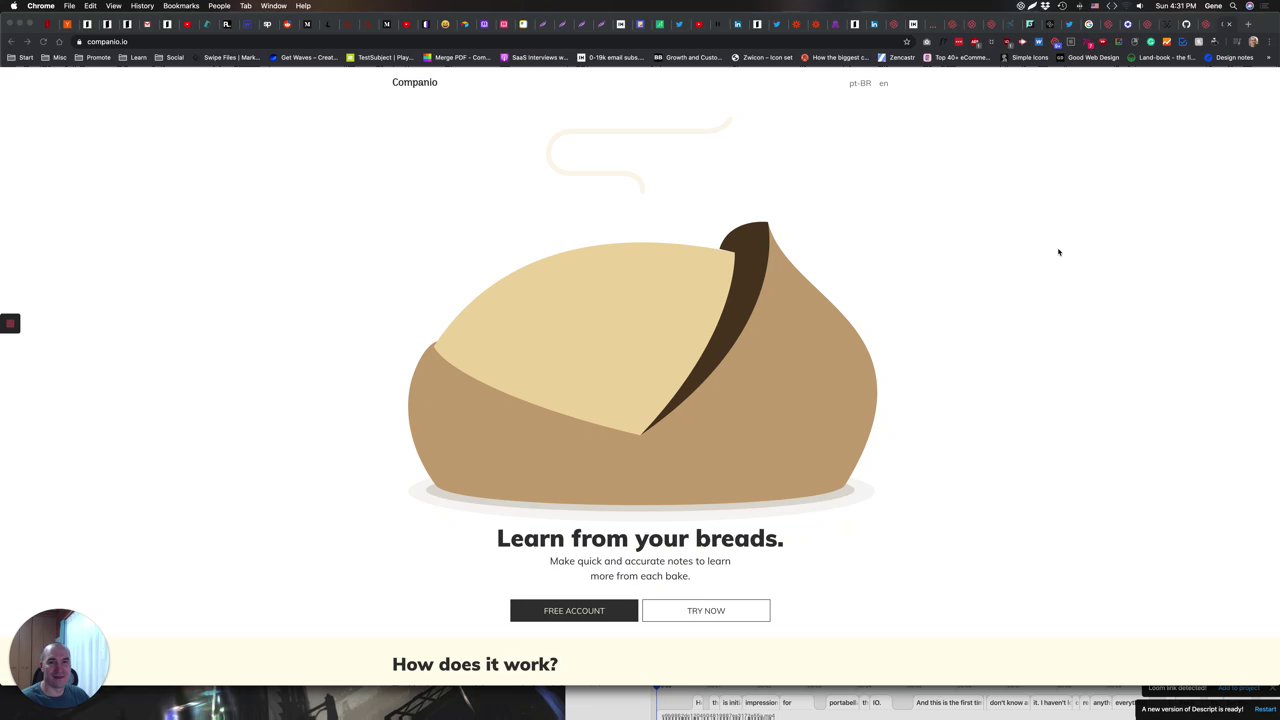Open Chrome's three-dot menu
Screen dimensions: 1280x720
coord(1269,42)
